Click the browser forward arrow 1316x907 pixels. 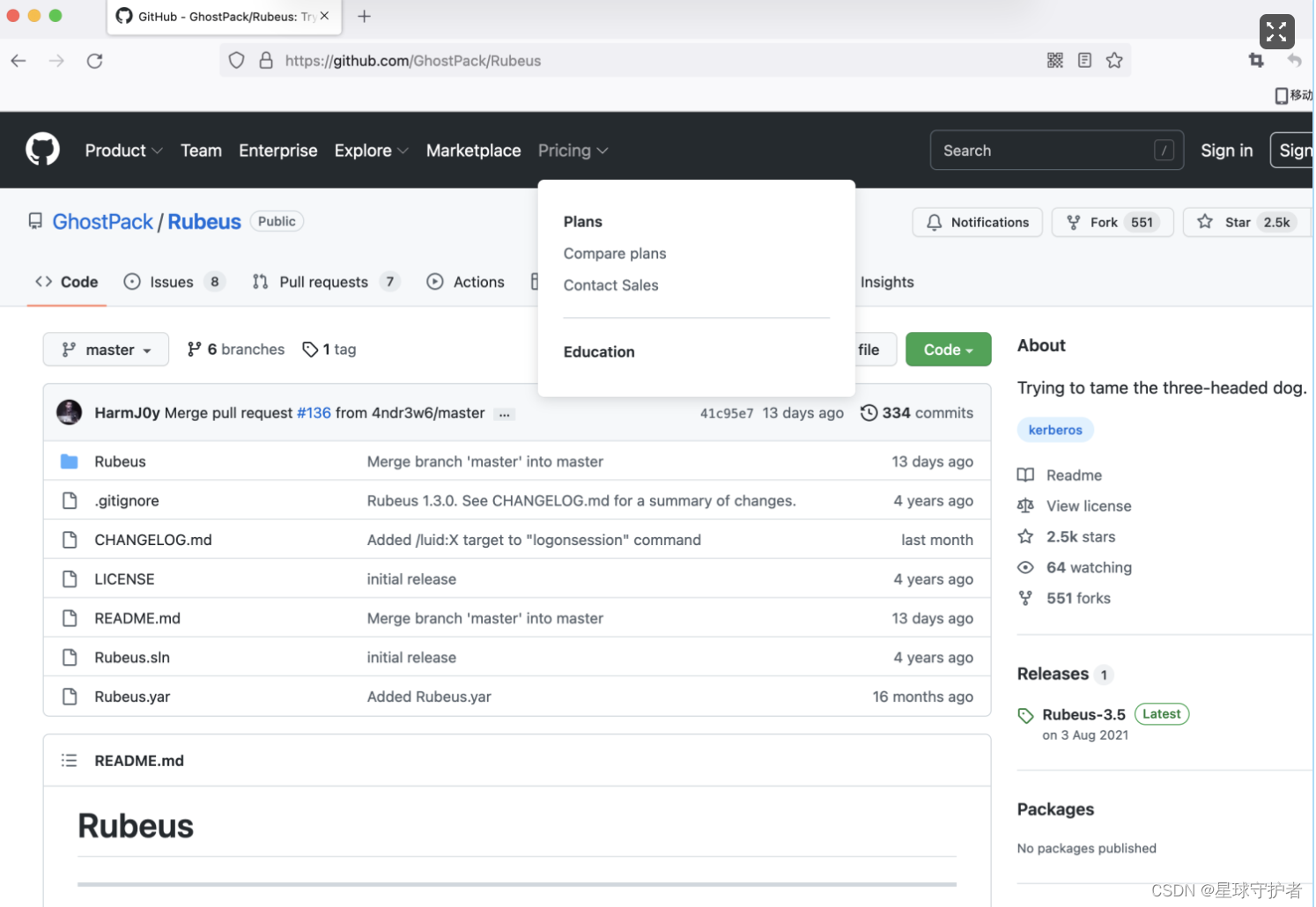[x=56, y=61]
